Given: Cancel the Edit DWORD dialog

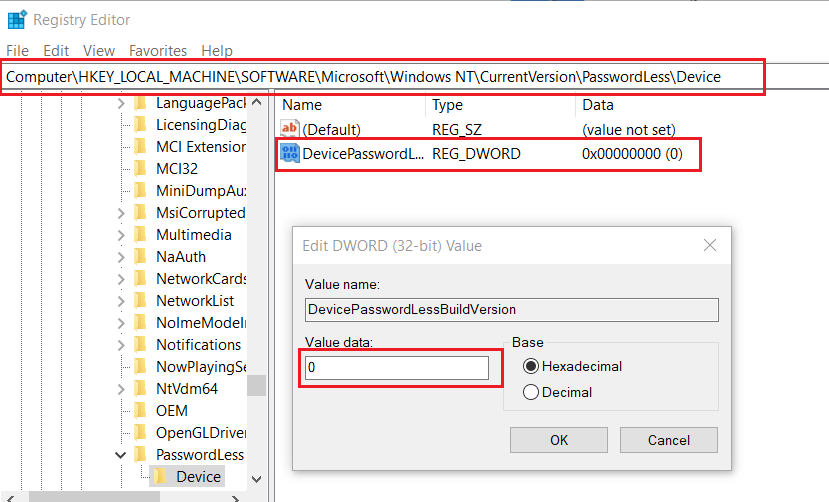Looking at the screenshot, I should tap(669, 440).
